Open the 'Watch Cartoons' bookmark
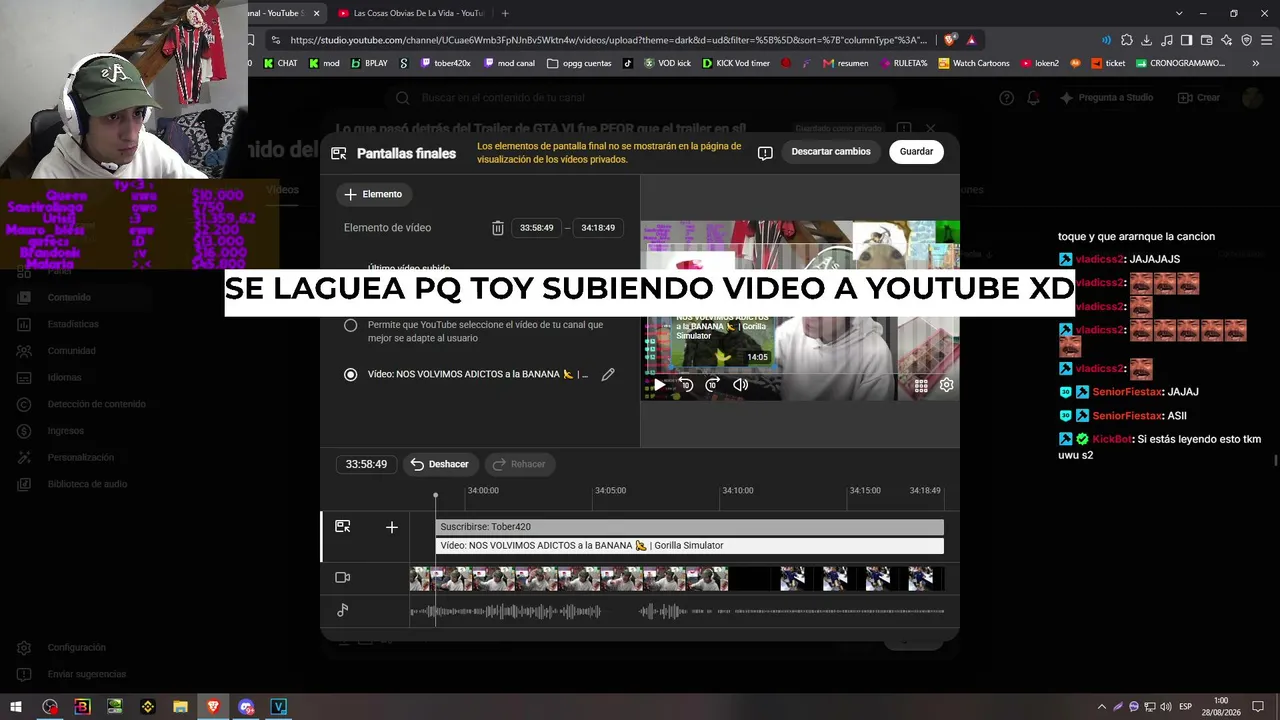 click(974, 63)
